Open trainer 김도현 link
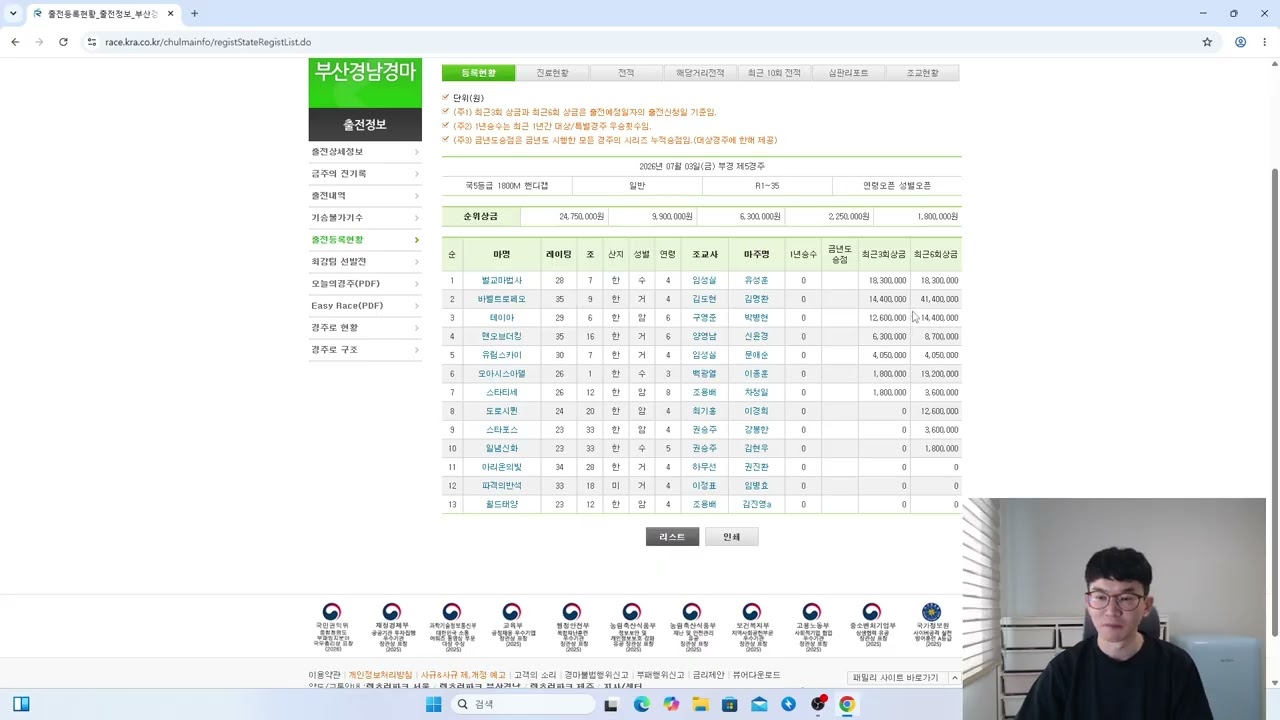The width and height of the screenshot is (1280, 720). pos(704,299)
